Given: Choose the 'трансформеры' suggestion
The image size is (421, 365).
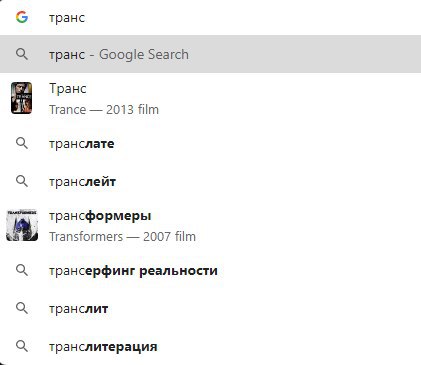Looking at the screenshot, I should (x=100, y=216).
